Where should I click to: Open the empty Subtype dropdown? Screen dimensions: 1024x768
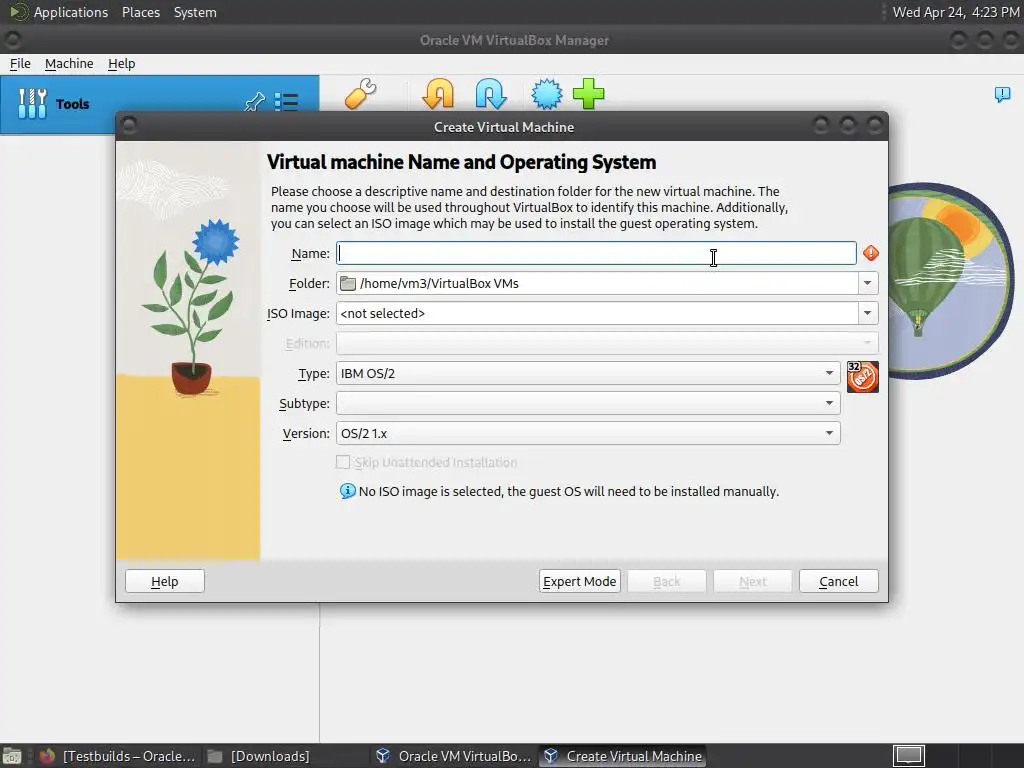click(x=588, y=404)
